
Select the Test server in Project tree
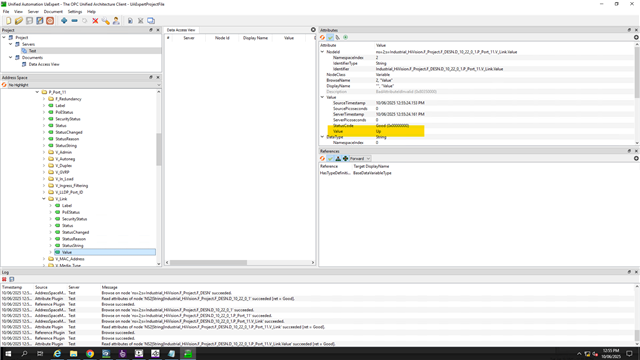point(32,51)
